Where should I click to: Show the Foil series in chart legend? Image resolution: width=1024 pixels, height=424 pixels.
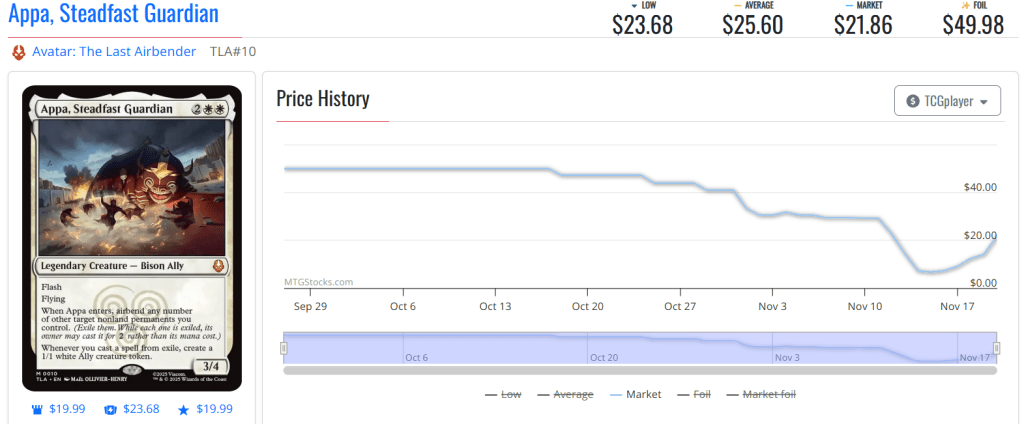(694, 395)
